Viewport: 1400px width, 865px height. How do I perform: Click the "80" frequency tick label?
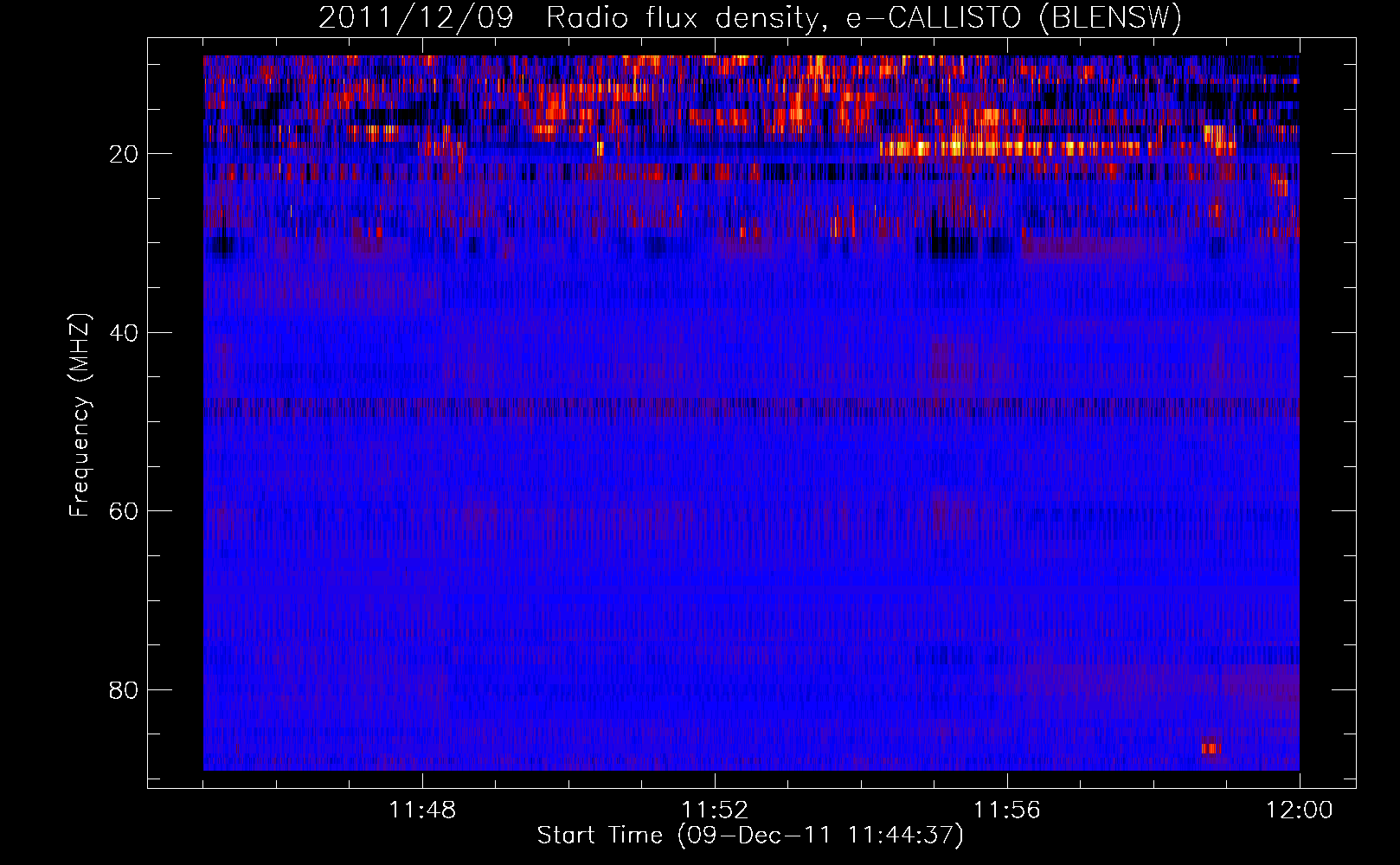pyautogui.click(x=124, y=690)
